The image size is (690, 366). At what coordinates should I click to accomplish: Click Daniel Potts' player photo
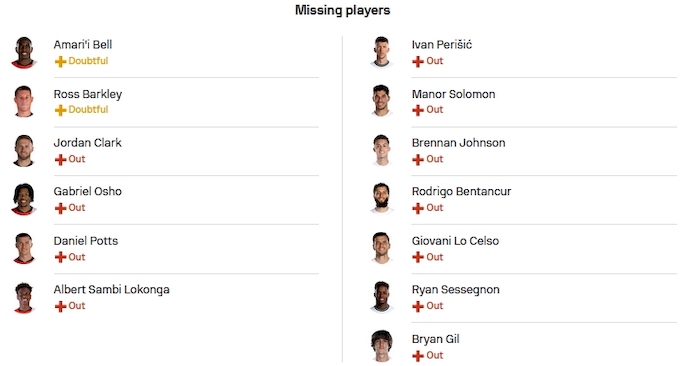click(24, 249)
